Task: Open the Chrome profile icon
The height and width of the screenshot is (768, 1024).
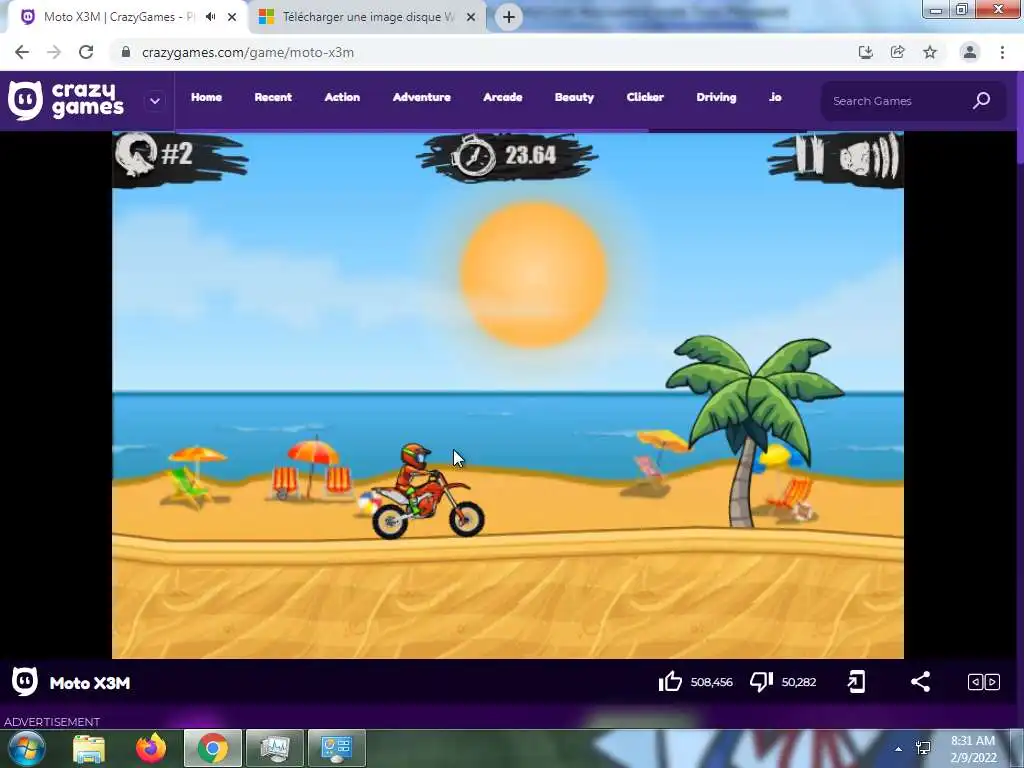Action: coord(970,52)
